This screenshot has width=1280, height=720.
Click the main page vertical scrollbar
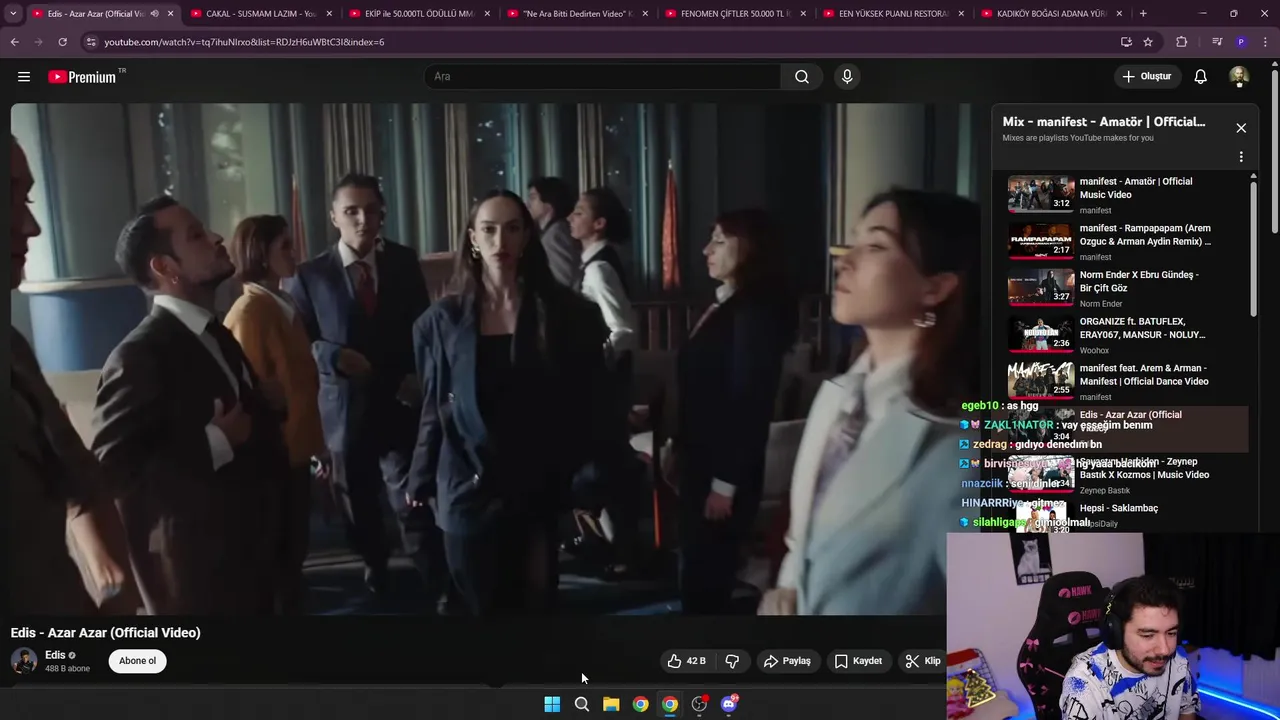1274,150
